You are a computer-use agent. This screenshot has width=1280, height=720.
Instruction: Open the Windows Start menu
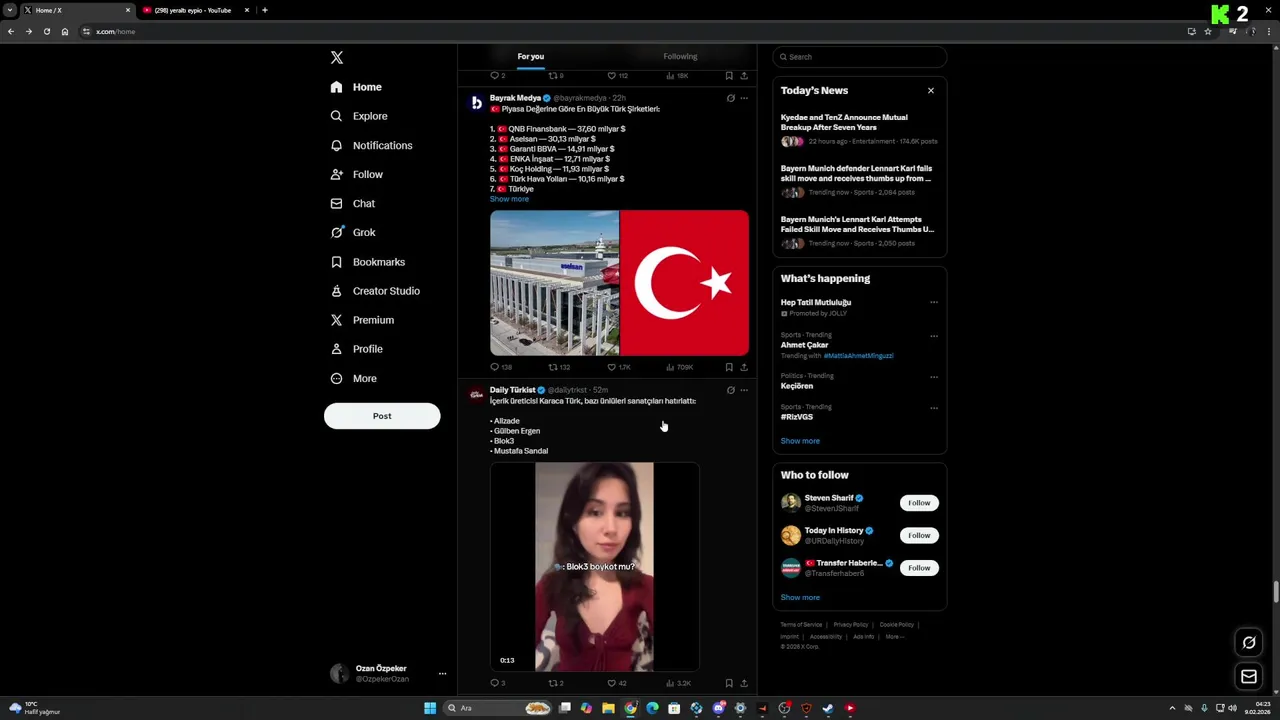point(430,708)
